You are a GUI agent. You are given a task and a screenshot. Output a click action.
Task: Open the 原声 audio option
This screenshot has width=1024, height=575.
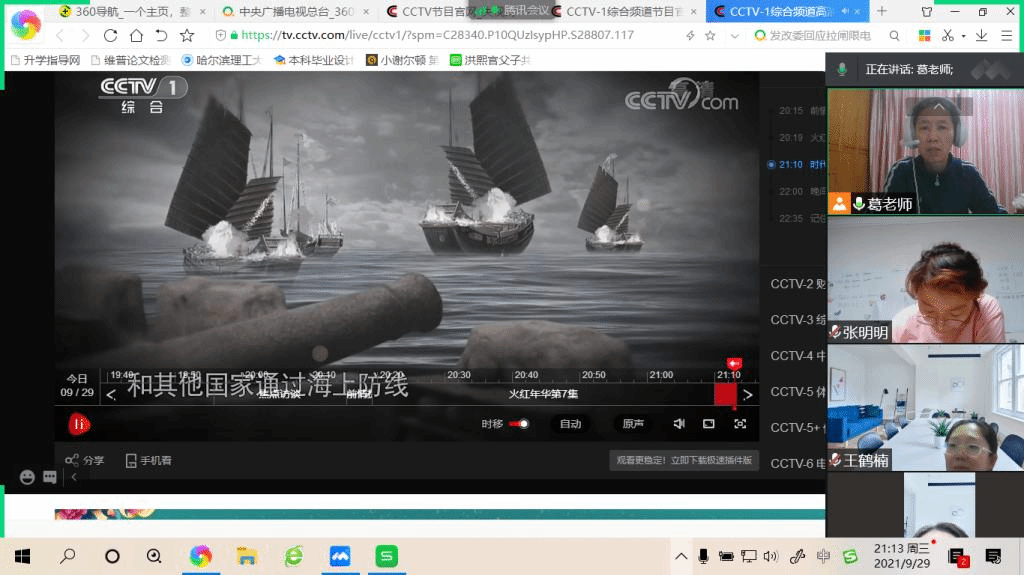(633, 424)
